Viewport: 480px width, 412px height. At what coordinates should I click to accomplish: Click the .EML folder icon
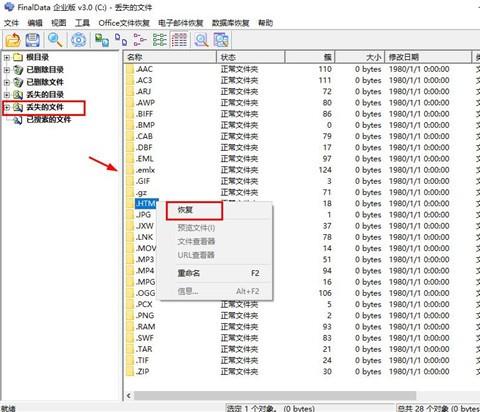pyautogui.click(x=130, y=159)
